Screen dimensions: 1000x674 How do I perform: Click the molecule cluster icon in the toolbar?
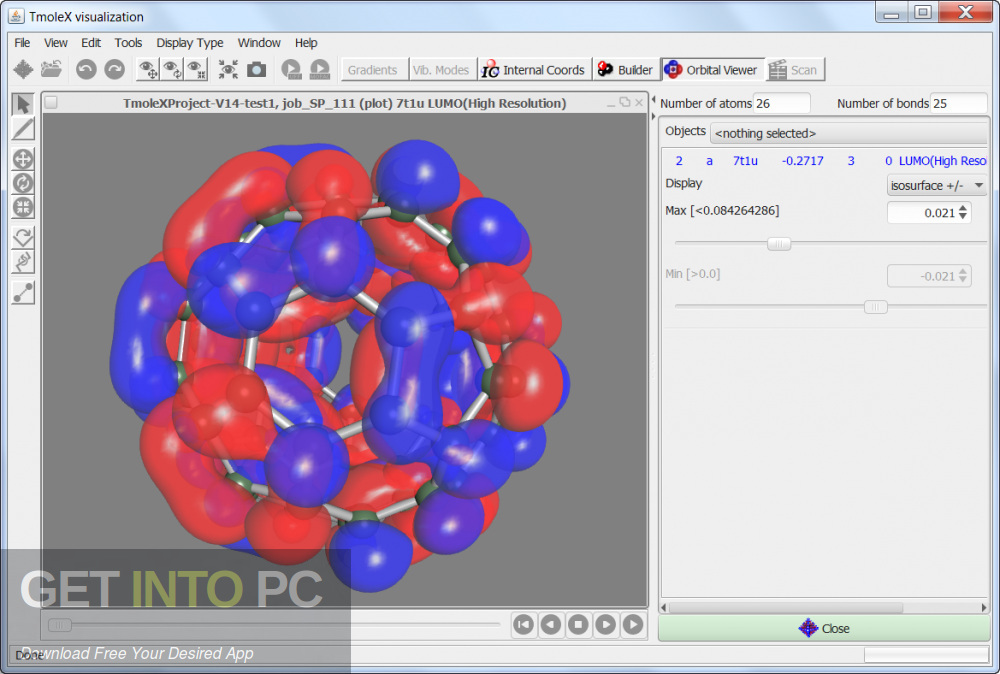pos(24,70)
